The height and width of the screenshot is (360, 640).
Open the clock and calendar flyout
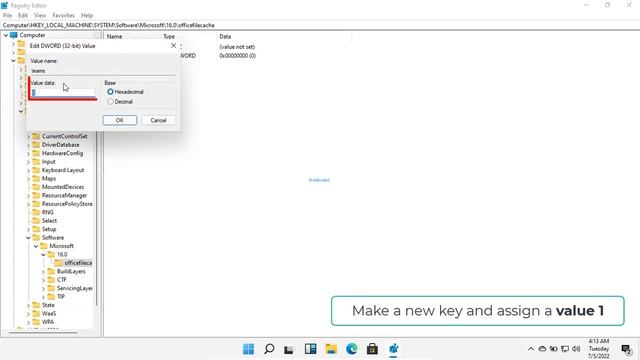click(x=599, y=349)
